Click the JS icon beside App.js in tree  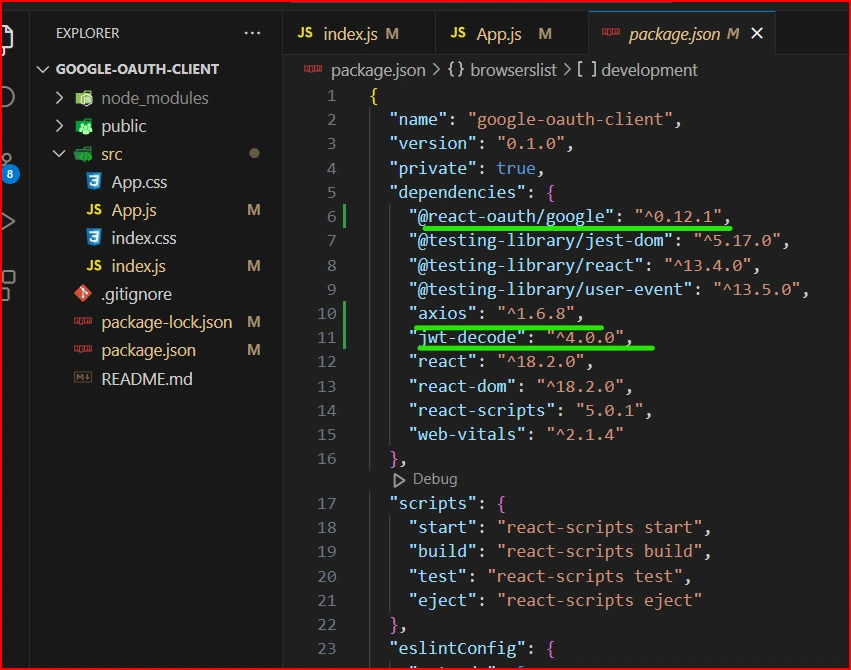[94, 209]
